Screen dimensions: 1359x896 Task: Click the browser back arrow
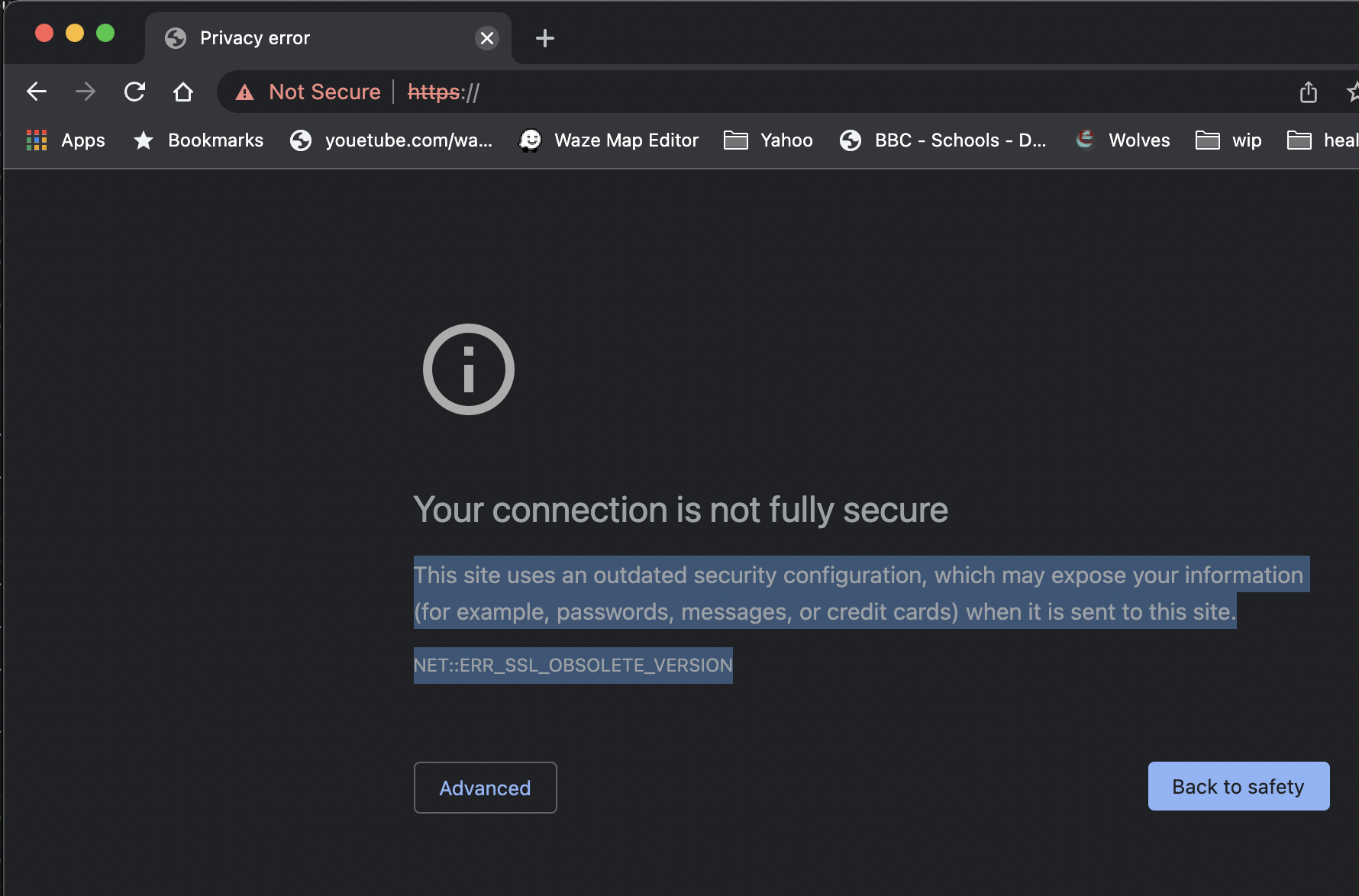click(37, 92)
